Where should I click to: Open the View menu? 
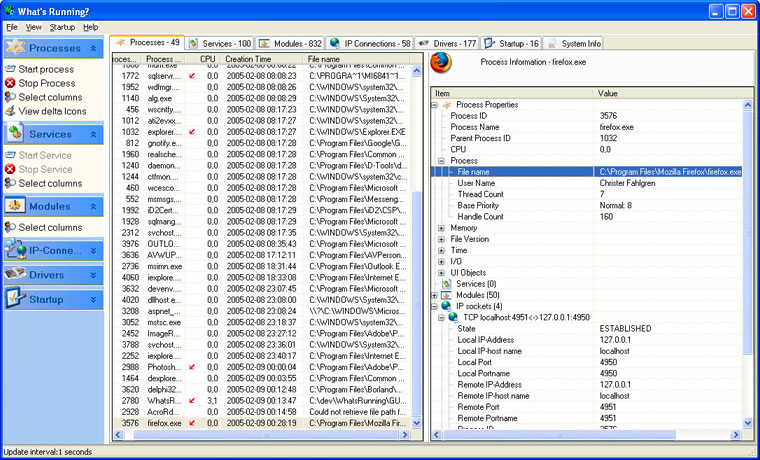pyautogui.click(x=33, y=27)
